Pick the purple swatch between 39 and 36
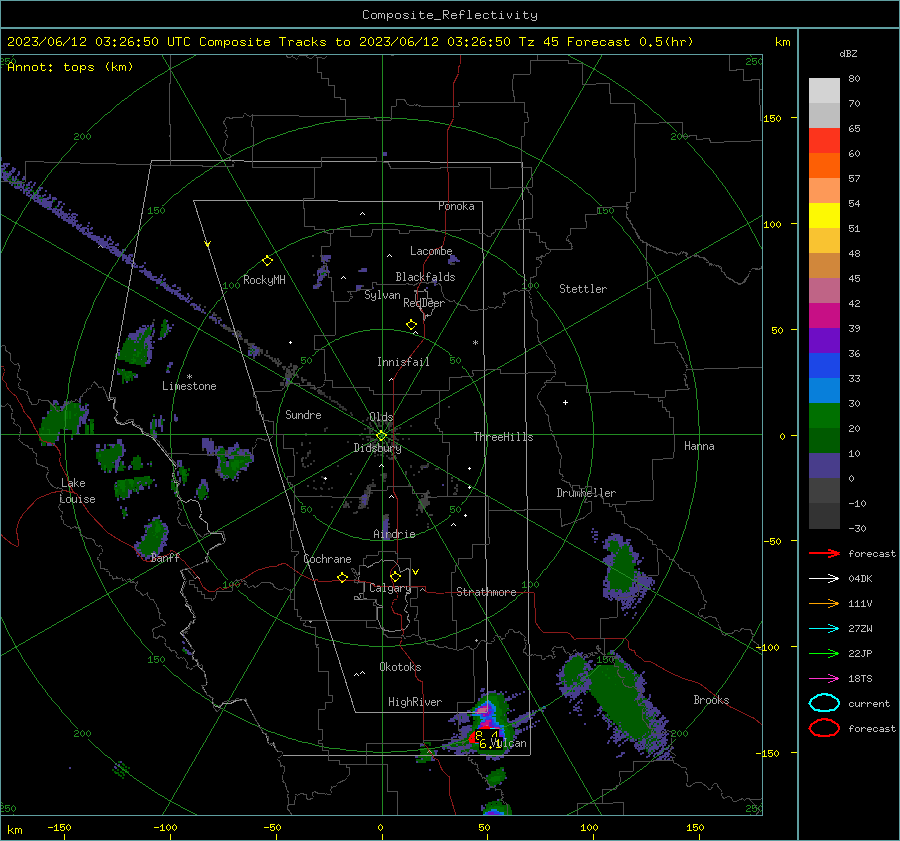Image resolution: width=900 pixels, height=841 pixels. click(x=824, y=340)
